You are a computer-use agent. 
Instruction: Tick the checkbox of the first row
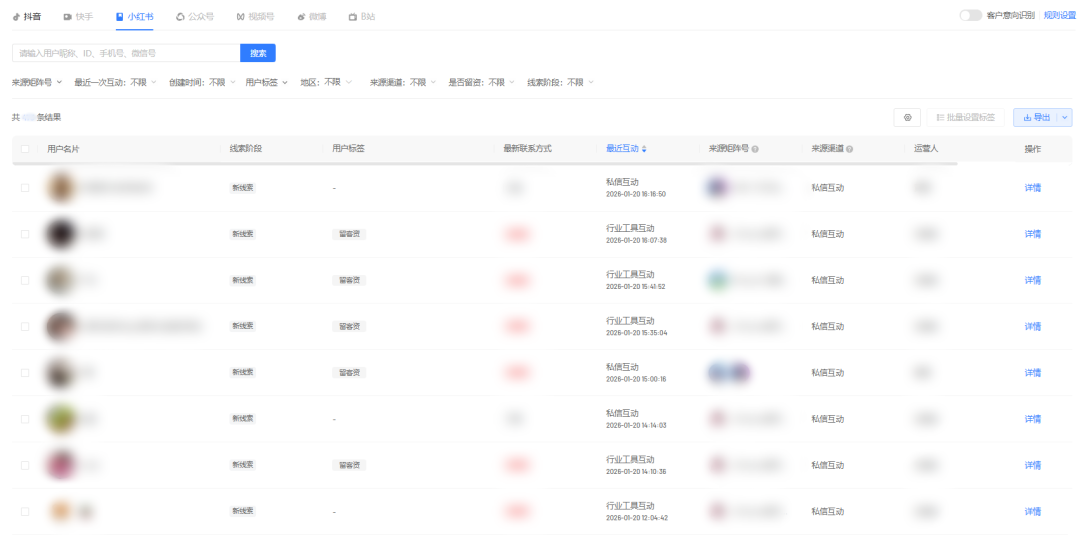click(25, 187)
